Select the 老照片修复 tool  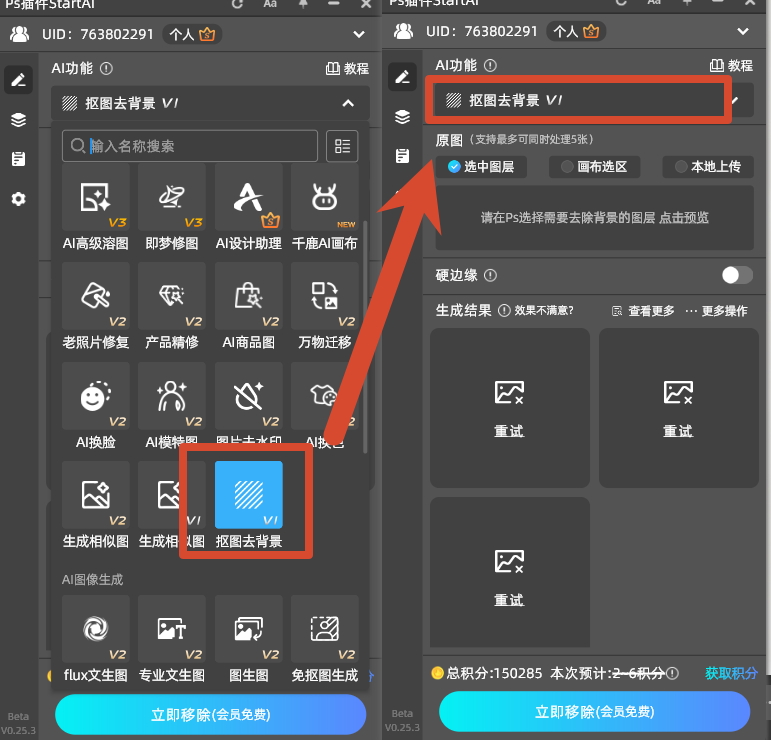pyautogui.click(x=95, y=296)
